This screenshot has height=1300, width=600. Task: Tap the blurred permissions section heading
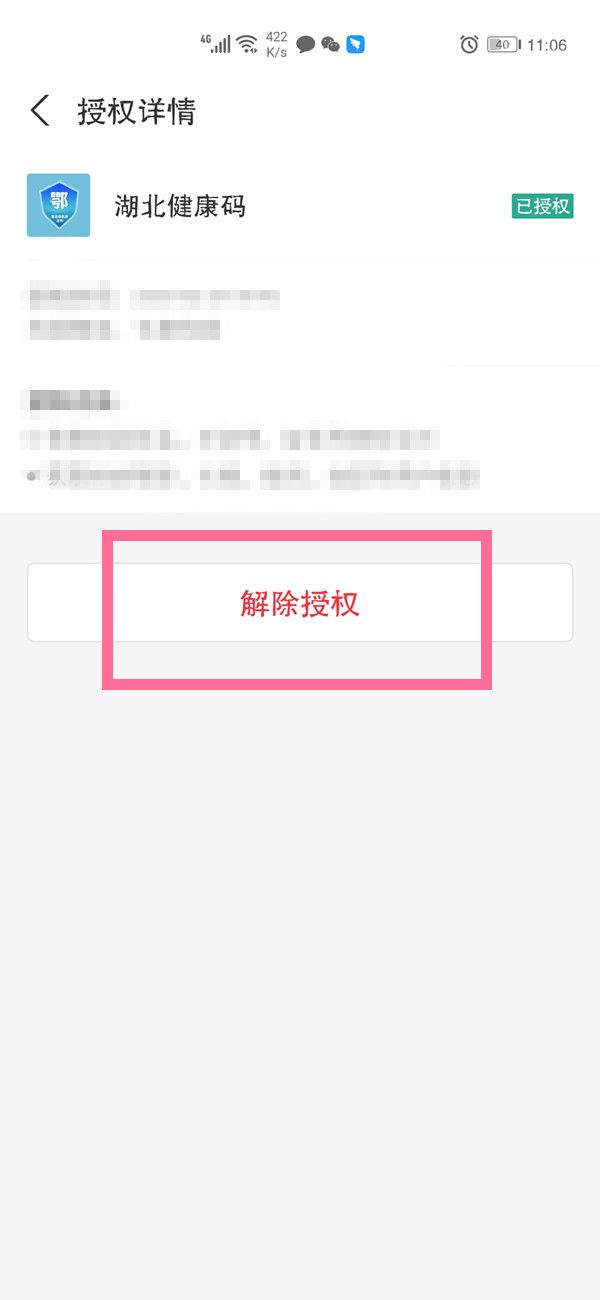coord(75,402)
